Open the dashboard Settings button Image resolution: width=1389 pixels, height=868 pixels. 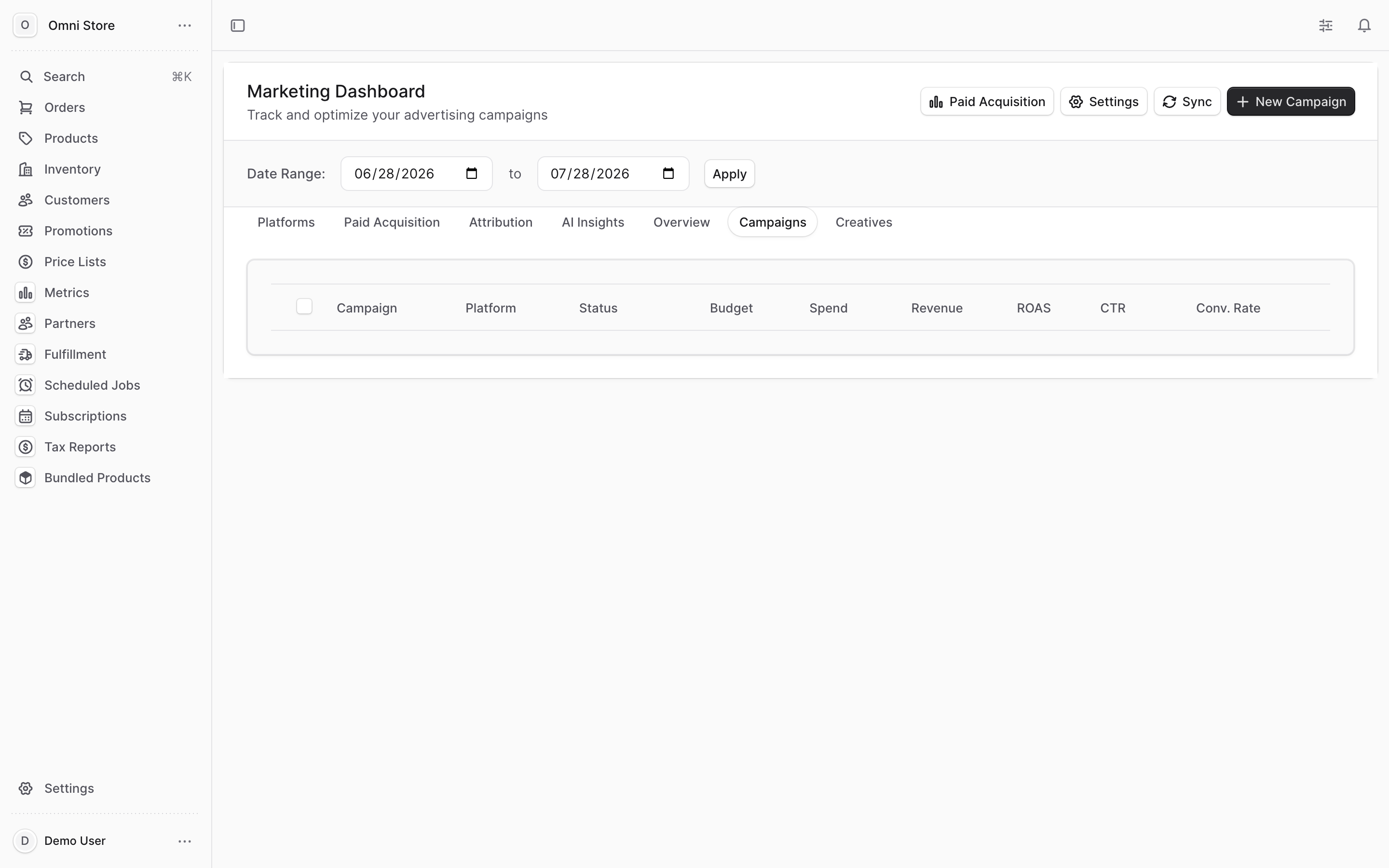(x=1104, y=102)
